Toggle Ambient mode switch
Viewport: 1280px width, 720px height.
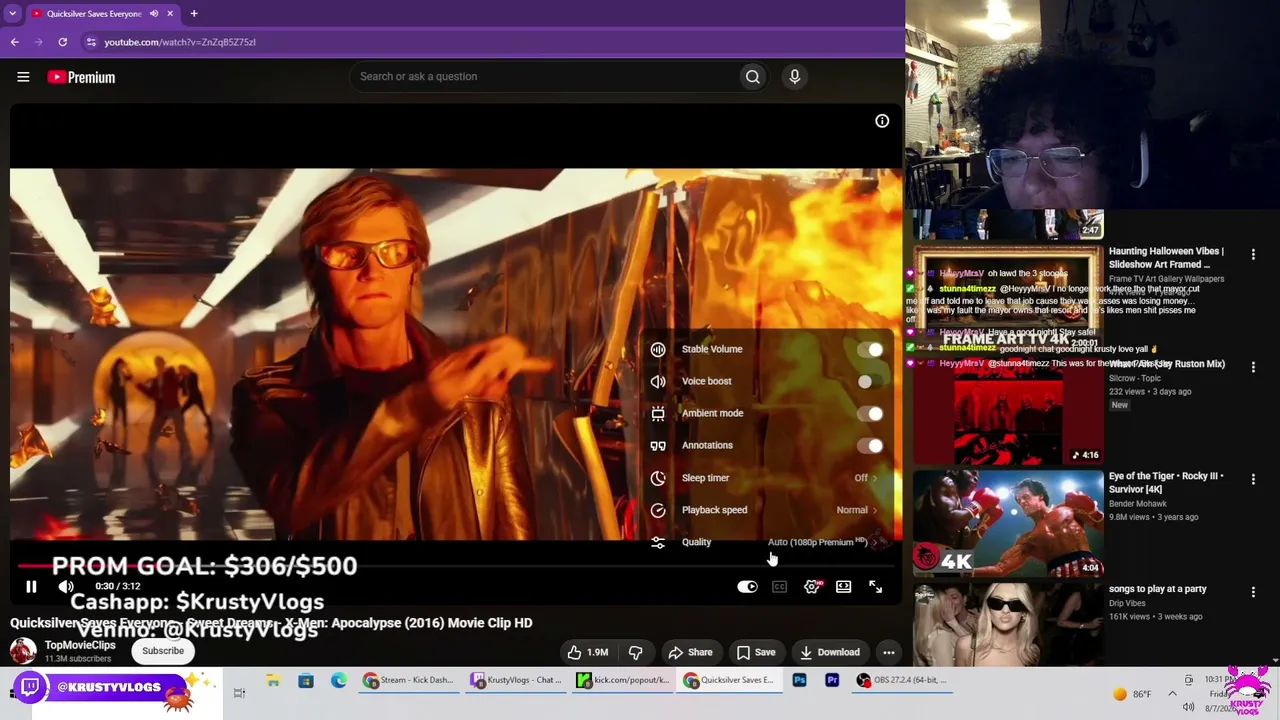[870, 413]
